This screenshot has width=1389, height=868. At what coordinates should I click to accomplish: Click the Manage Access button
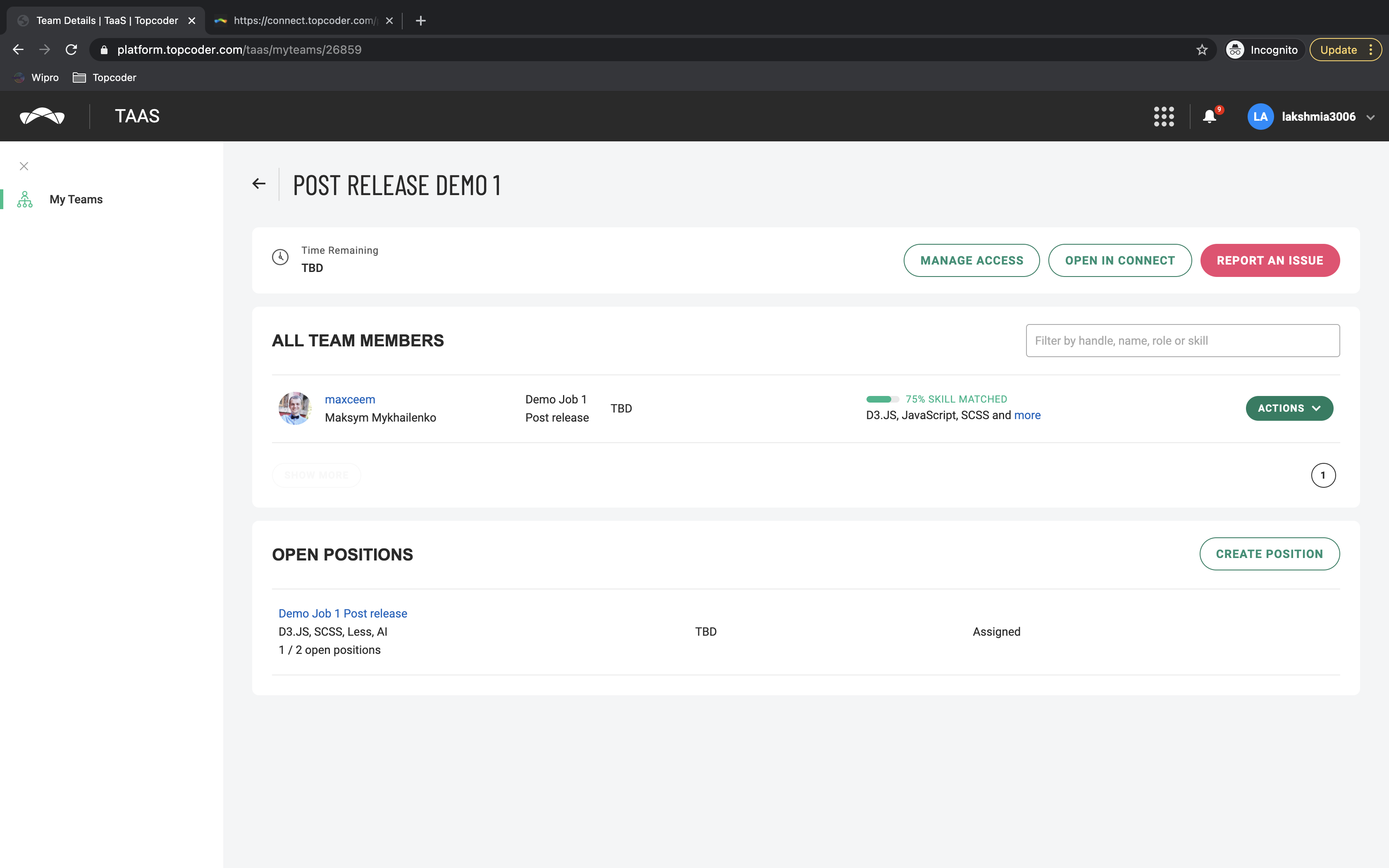coord(971,261)
